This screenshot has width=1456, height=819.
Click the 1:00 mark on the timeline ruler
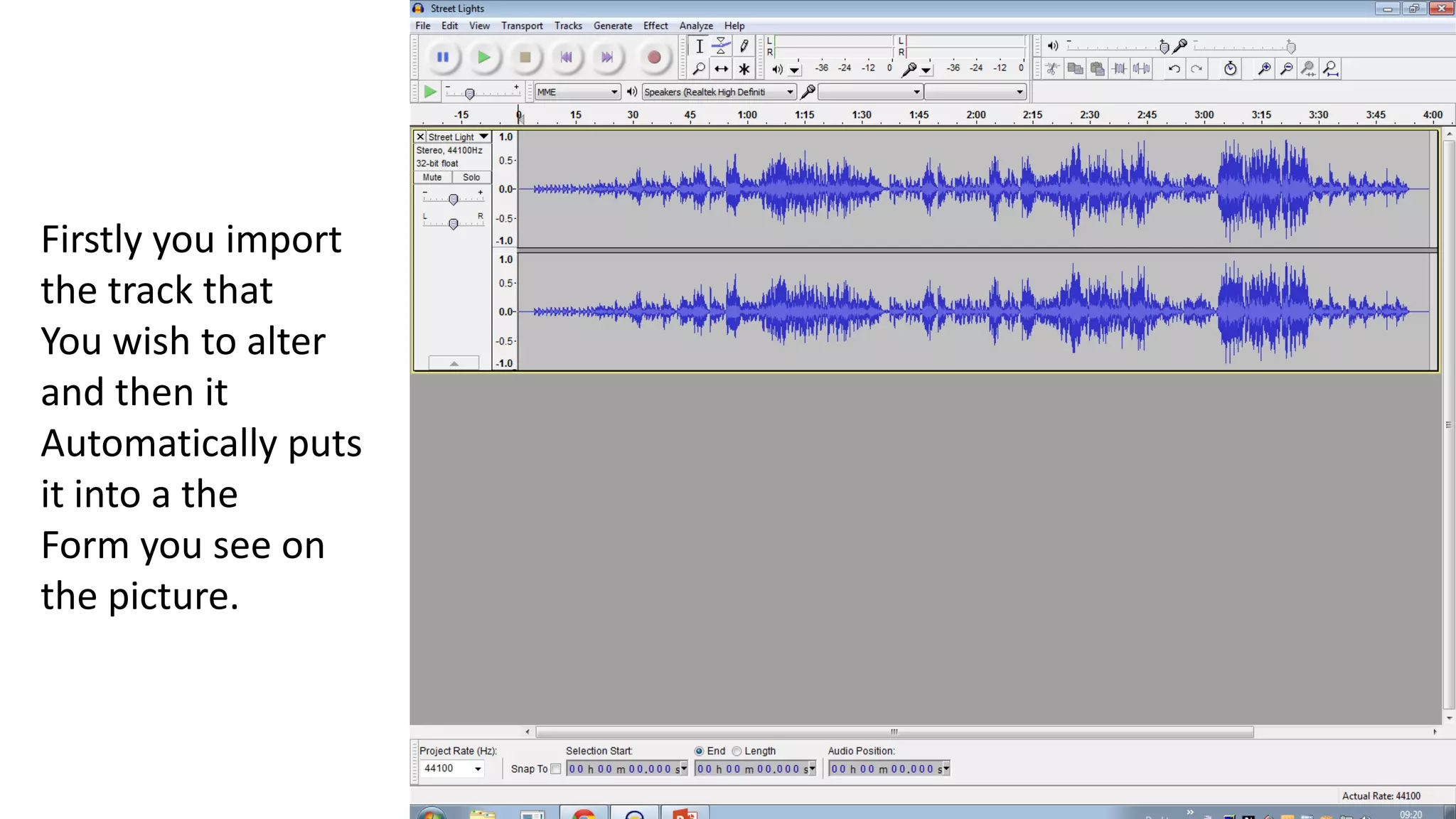coord(747,114)
